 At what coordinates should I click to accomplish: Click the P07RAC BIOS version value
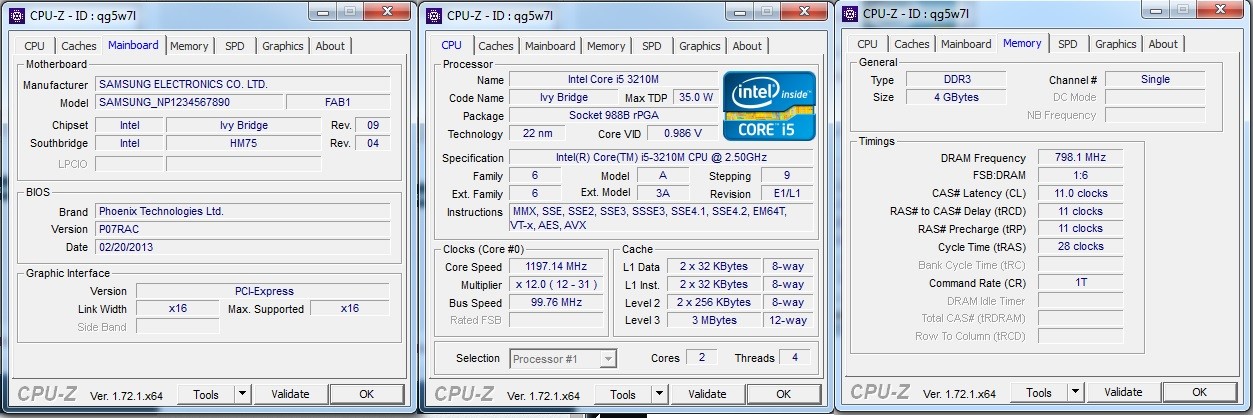point(243,229)
